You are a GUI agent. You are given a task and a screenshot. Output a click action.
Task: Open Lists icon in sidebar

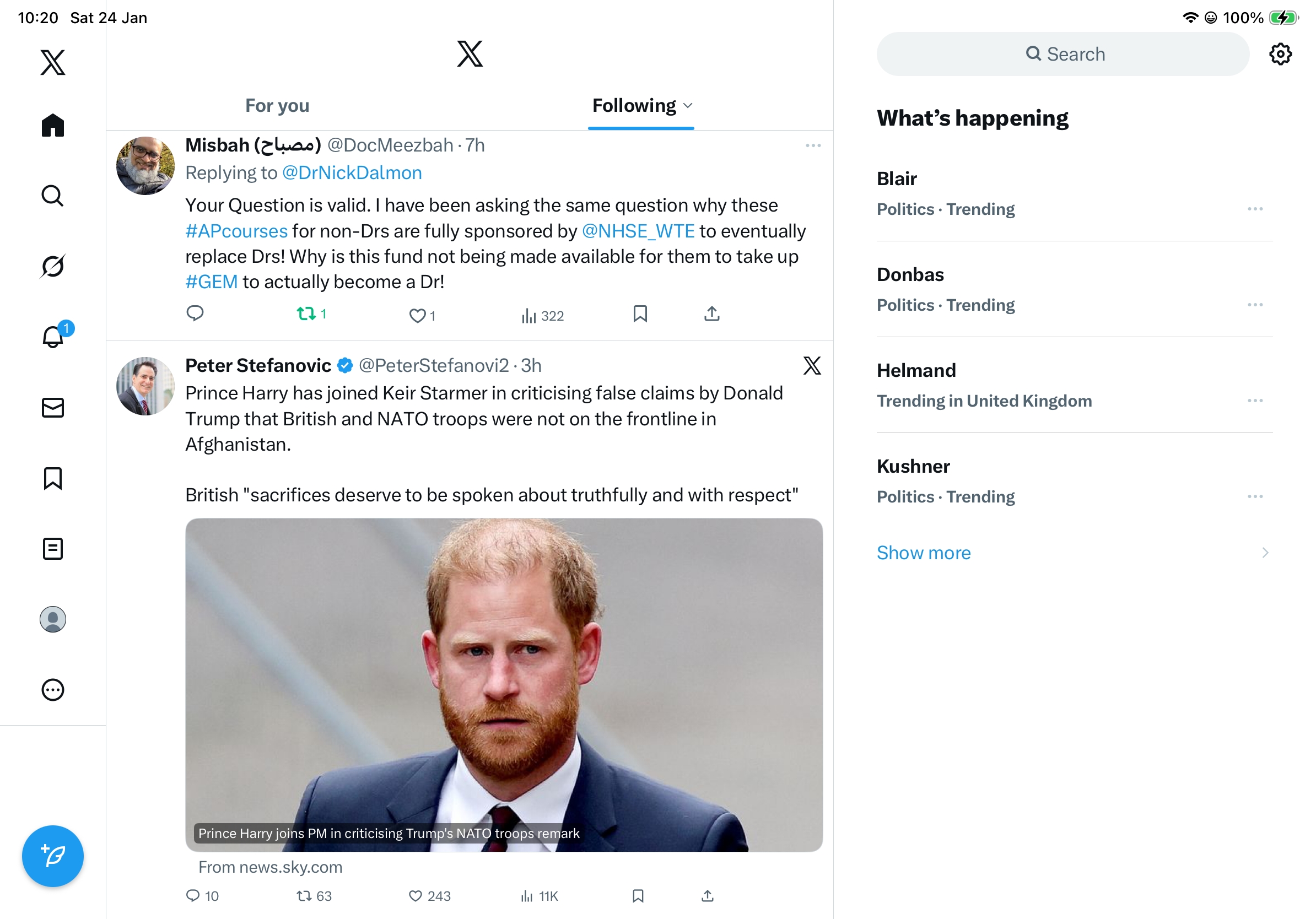tap(53, 548)
